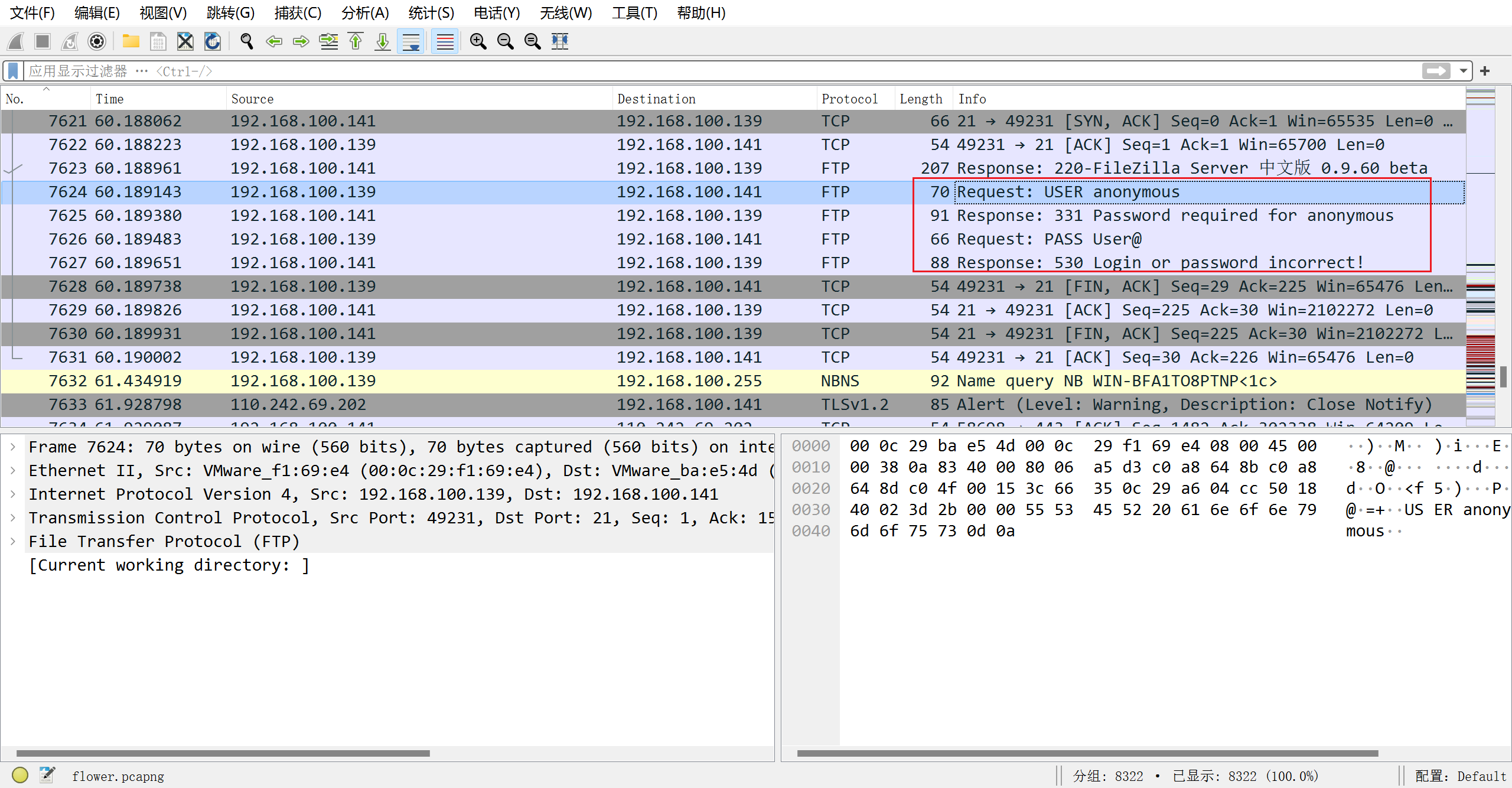
Task: Open the 捕获(C) menu
Action: pos(298,13)
